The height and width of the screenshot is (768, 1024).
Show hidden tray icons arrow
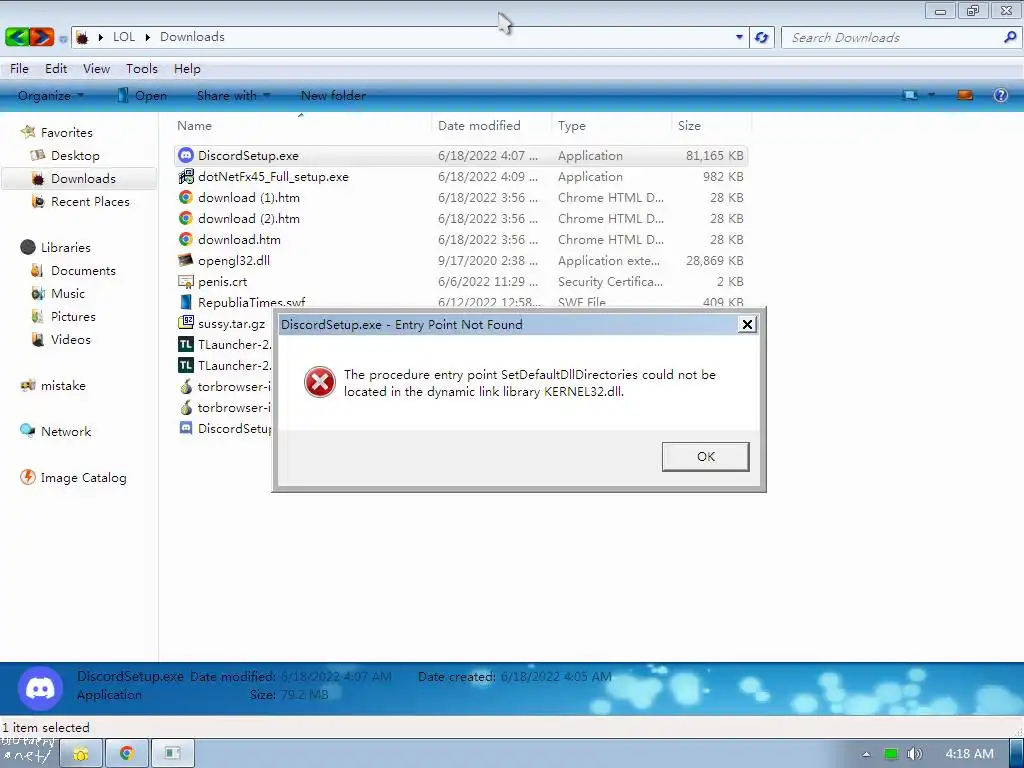tap(866, 754)
